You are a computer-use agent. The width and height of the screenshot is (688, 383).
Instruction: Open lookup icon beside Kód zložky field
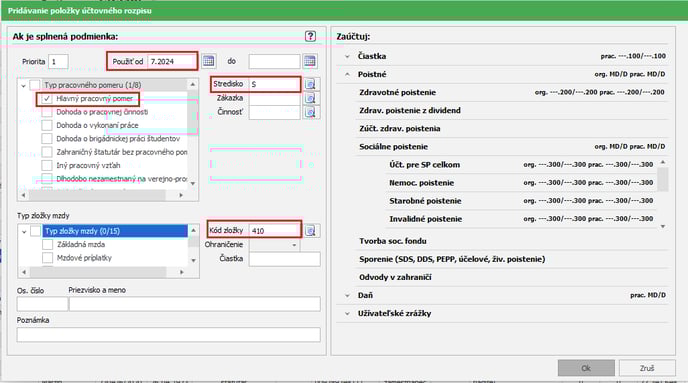click(x=310, y=231)
